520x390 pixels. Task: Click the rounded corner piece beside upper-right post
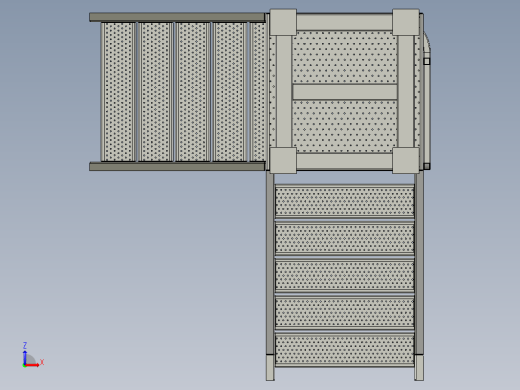pyautogui.click(x=427, y=42)
